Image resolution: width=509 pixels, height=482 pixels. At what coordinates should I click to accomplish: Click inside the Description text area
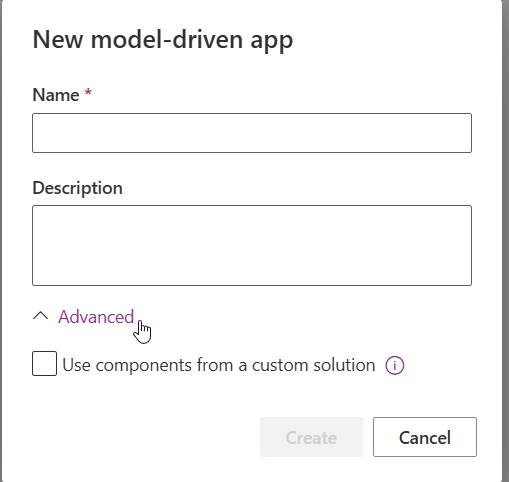tap(252, 245)
